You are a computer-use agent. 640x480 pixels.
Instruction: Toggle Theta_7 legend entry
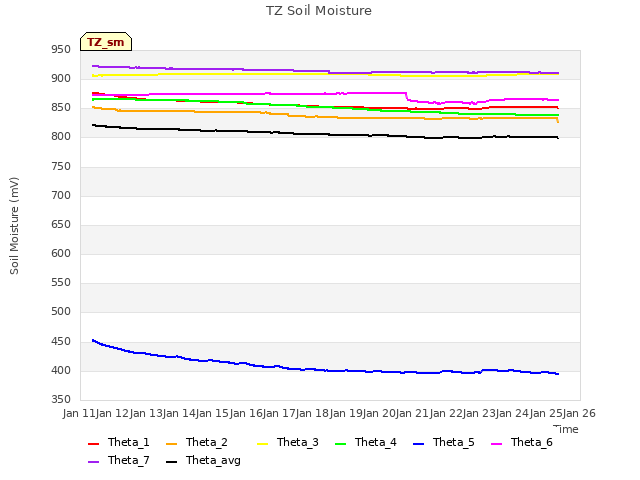pyautogui.click(x=119, y=460)
